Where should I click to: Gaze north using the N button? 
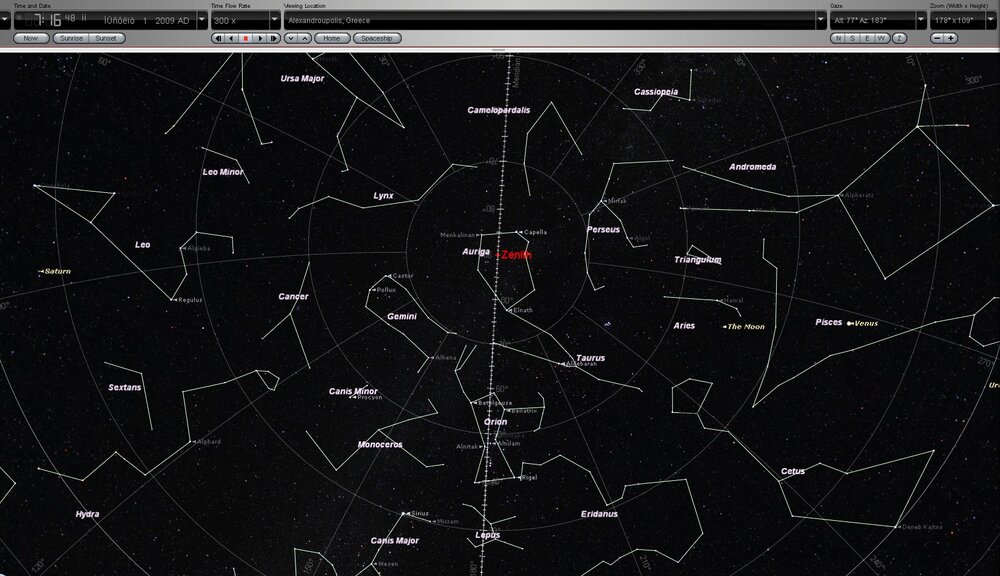pyautogui.click(x=838, y=38)
